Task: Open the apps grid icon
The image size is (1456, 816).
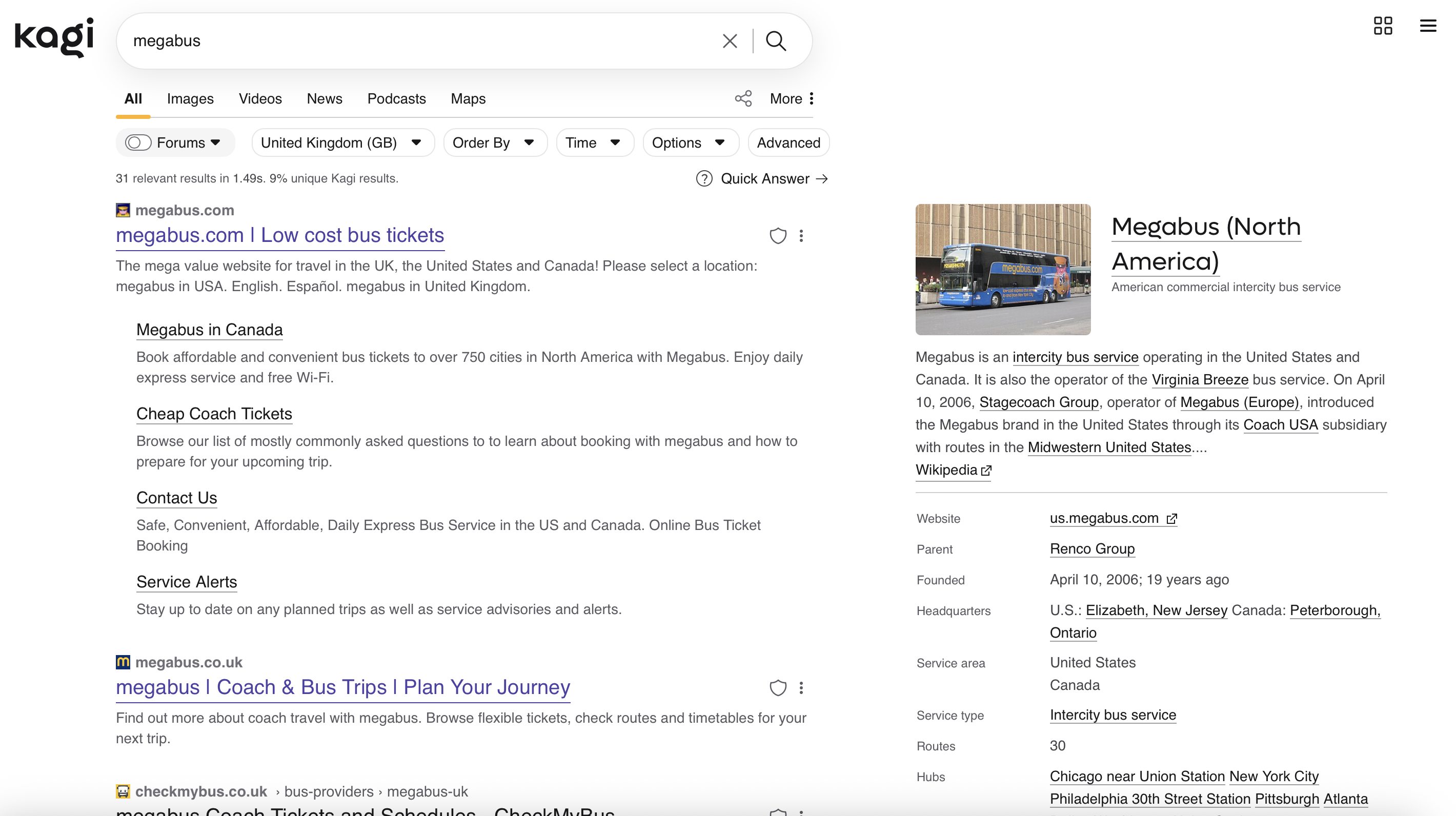Action: 1383,26
